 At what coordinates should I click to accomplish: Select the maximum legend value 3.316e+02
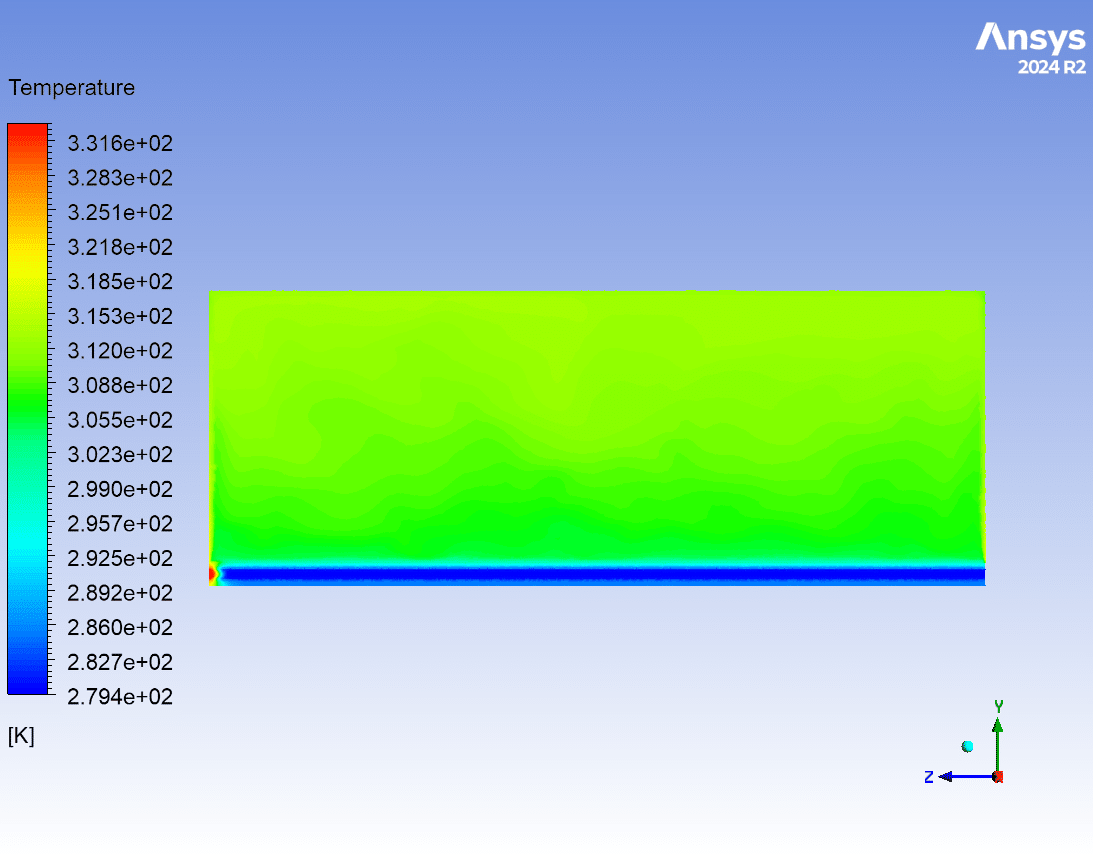pos(120,144)
